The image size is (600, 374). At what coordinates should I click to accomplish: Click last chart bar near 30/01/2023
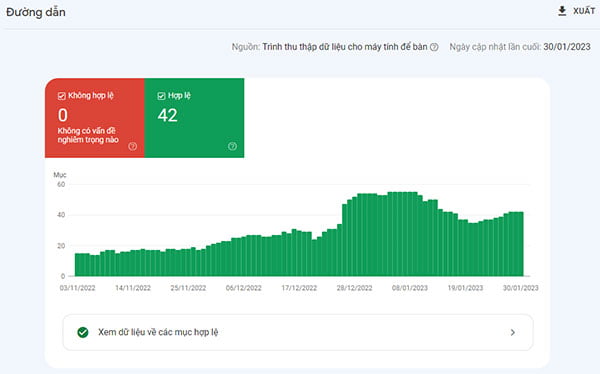pos(521,244)
